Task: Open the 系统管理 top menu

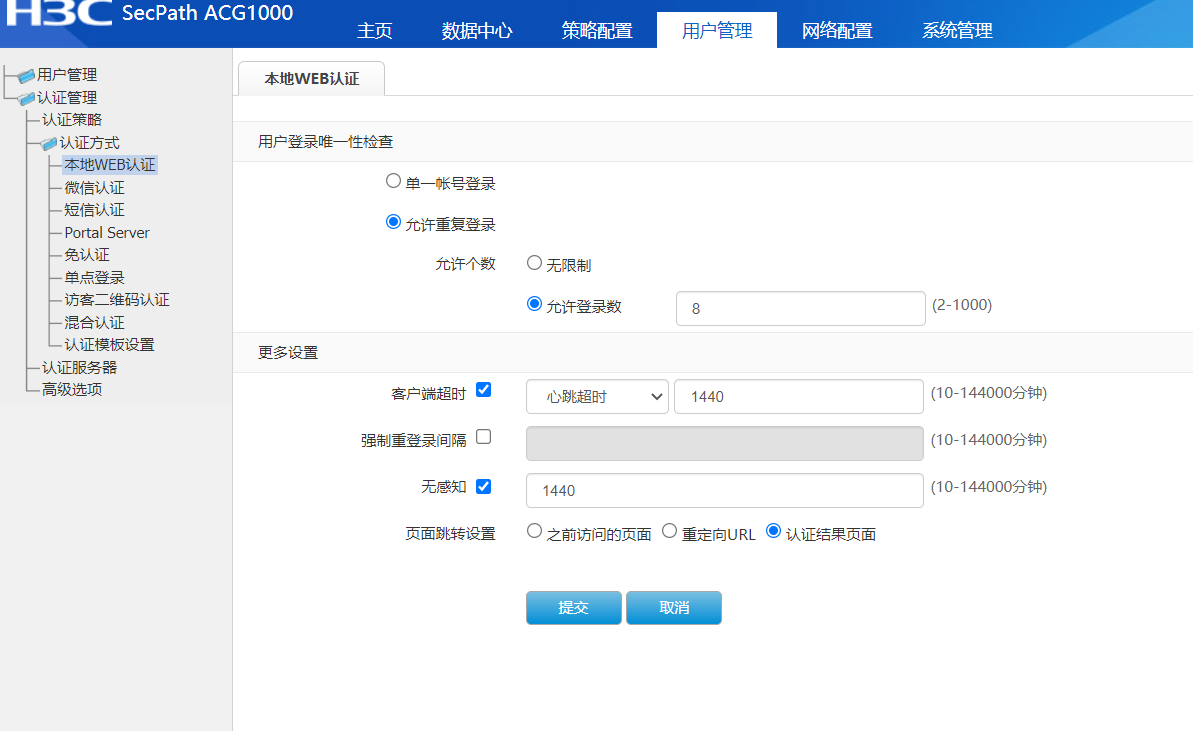Action: click(957, 30)
